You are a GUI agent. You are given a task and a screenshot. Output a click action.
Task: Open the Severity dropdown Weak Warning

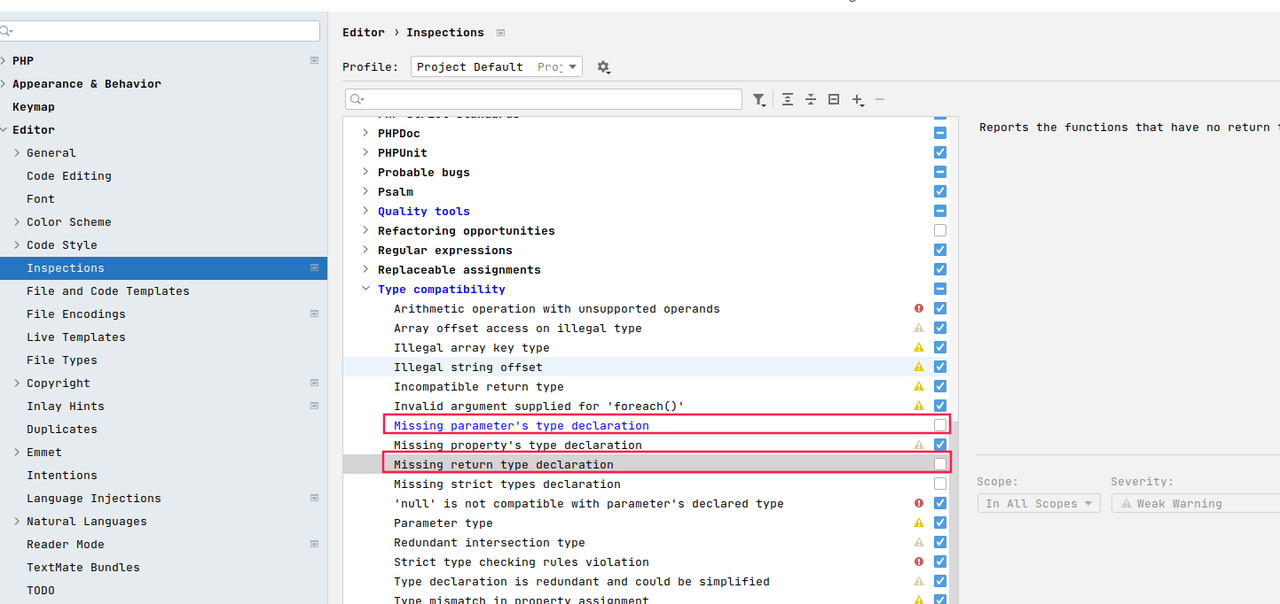(x=1196, y=504)
